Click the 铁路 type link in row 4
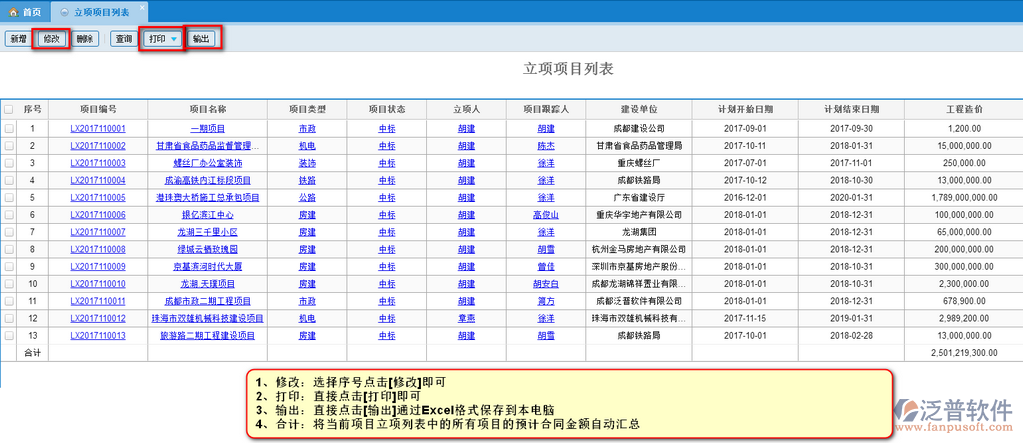Screen dimensions: 1023x443 307,181
